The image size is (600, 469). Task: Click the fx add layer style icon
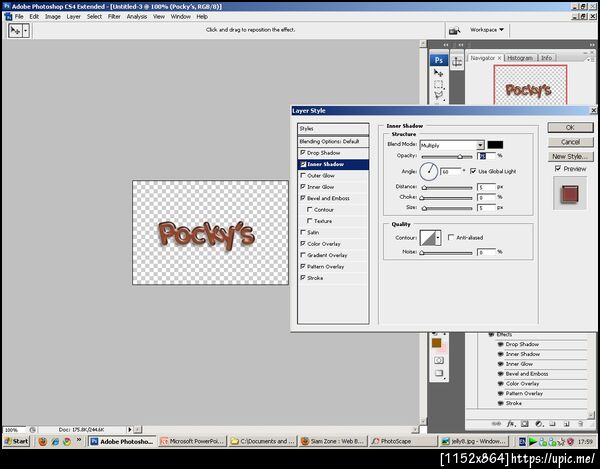[511, 423]
